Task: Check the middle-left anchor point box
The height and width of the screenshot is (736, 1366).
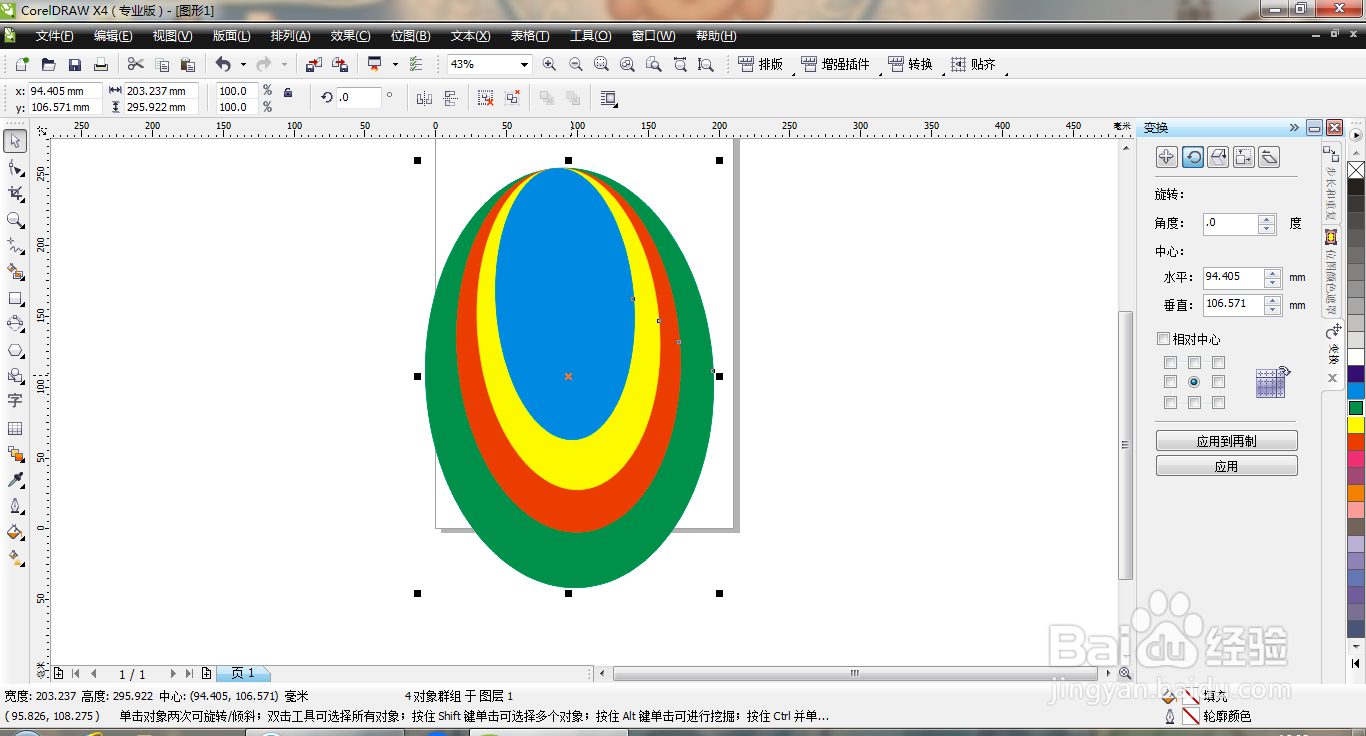Action: point(1170,382)
